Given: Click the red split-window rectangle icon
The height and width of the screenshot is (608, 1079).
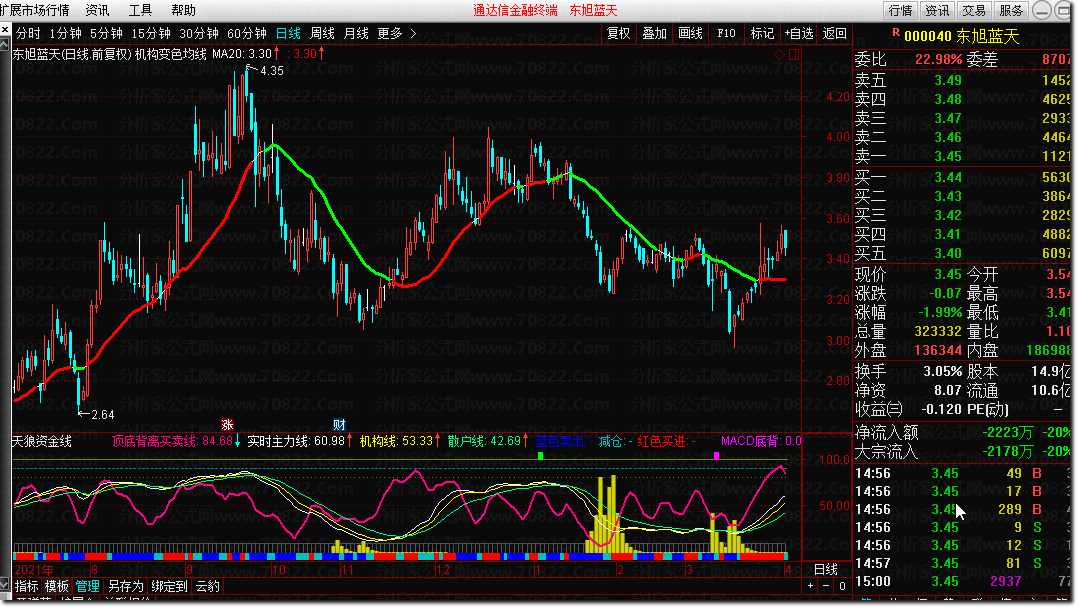Looking at the screenshot, I should click(x=794, y=54).
